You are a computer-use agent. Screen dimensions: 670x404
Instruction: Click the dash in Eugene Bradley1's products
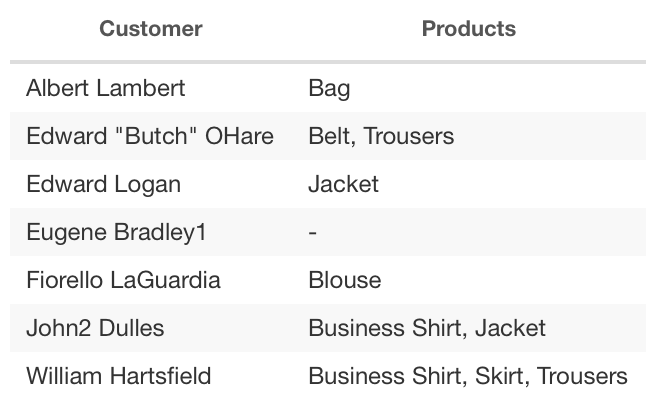[312, 233]
